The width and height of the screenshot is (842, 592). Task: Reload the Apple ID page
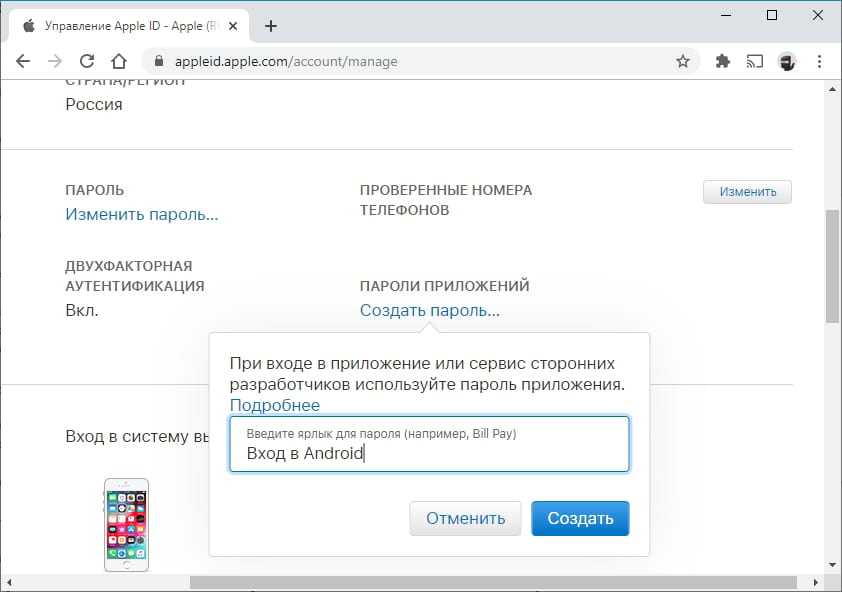[87, 61]
